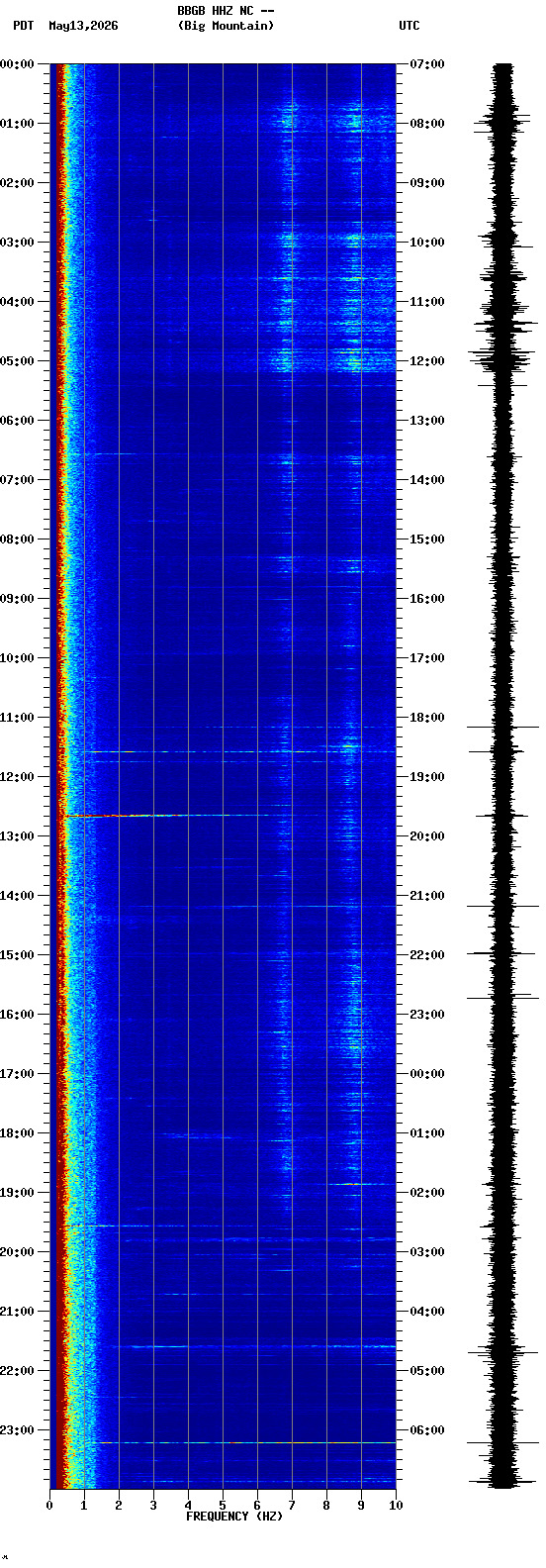
Task: Click the PDT time label "02:00"
Action: pos(18,183)
